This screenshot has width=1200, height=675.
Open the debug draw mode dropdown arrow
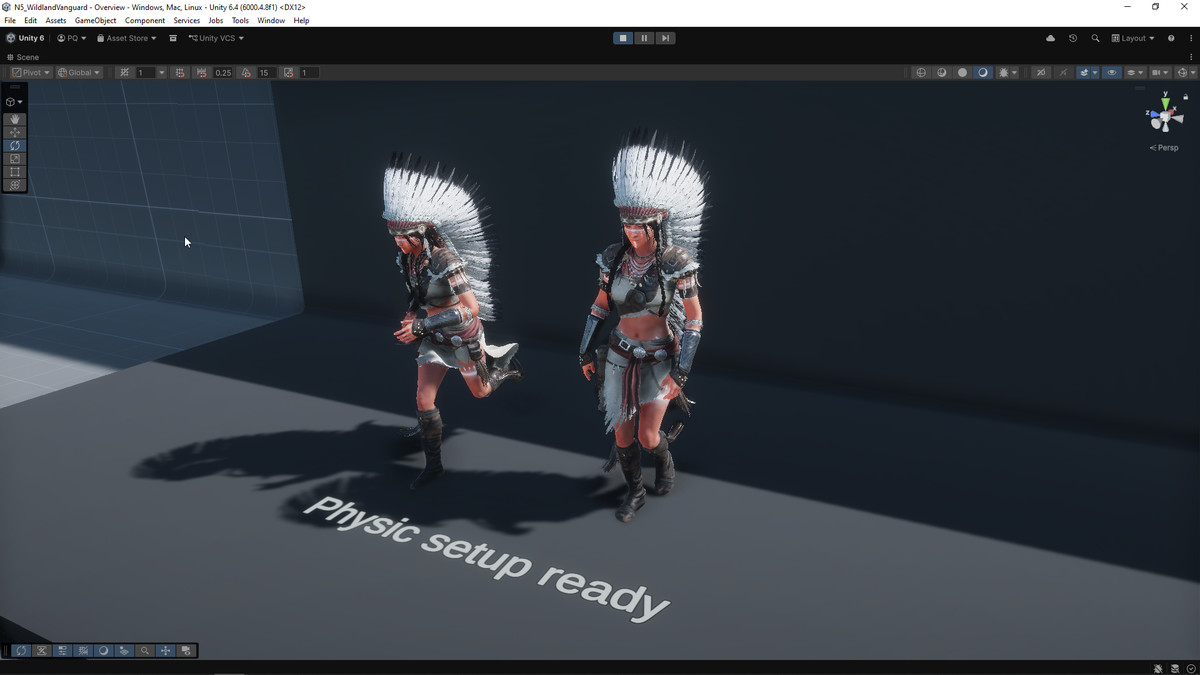click(1014, 73)
